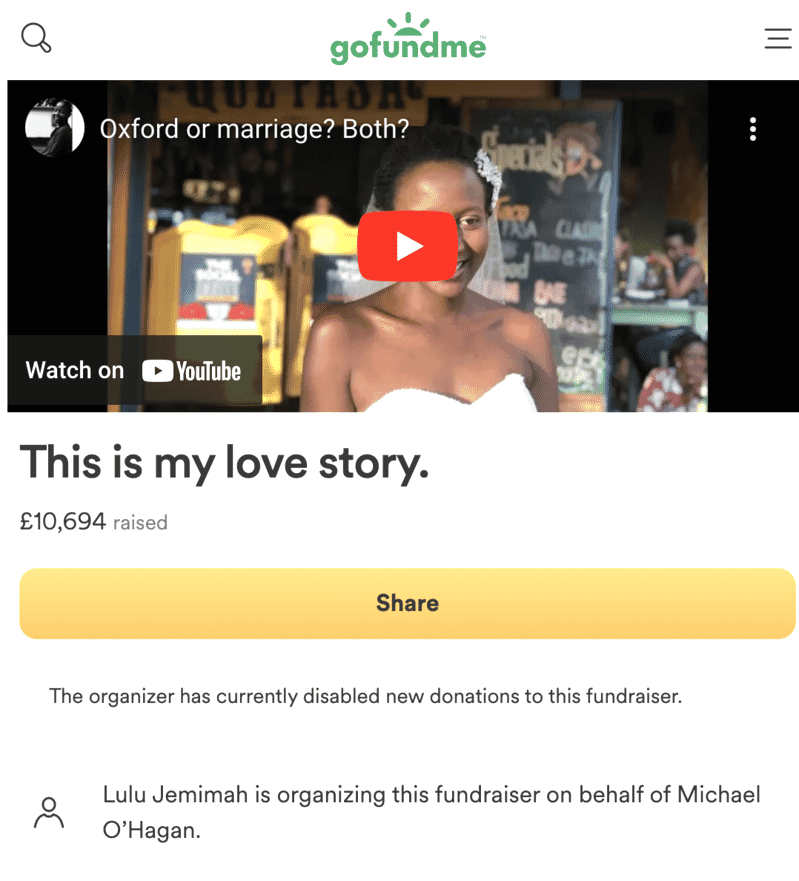
Task: Click the gofundme logo
Action: tap(408, 38)
